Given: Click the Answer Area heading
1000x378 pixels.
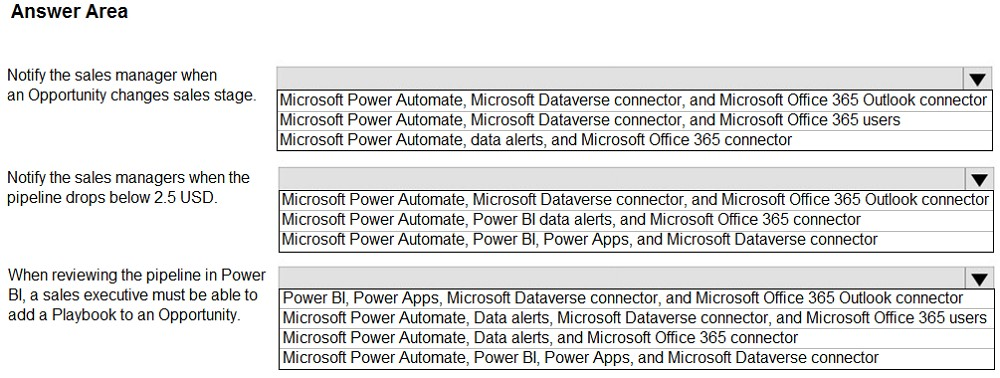Looking at the screenshot, I should [x=70, y=11].
